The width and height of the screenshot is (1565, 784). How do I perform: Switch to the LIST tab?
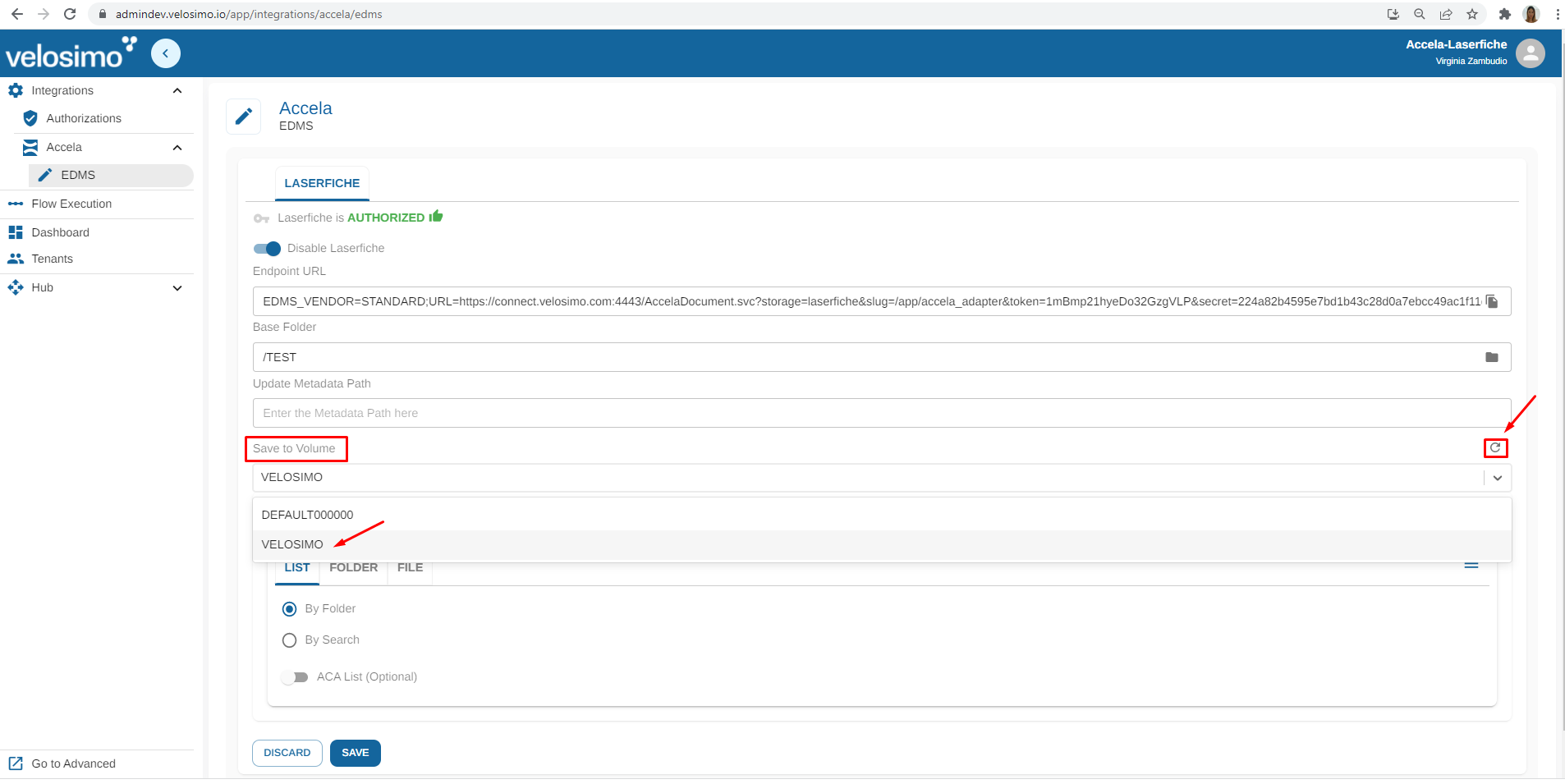[297, 568]
